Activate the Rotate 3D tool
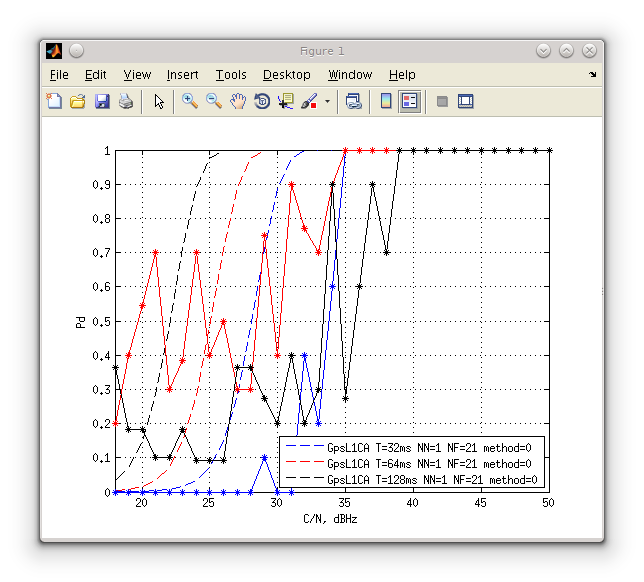Screen dimensions: 644x582 pos(262,101)
